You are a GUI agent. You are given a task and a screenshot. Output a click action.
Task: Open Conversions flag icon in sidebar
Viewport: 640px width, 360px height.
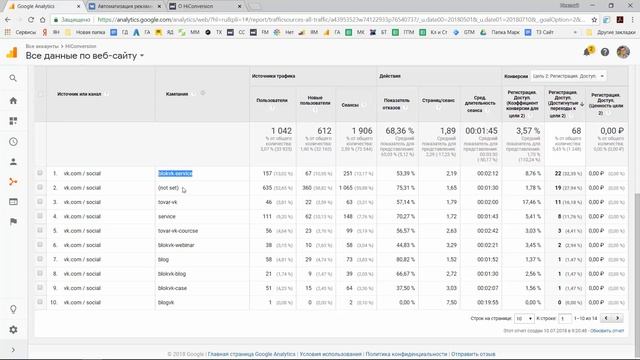click(x=13, y=222)
